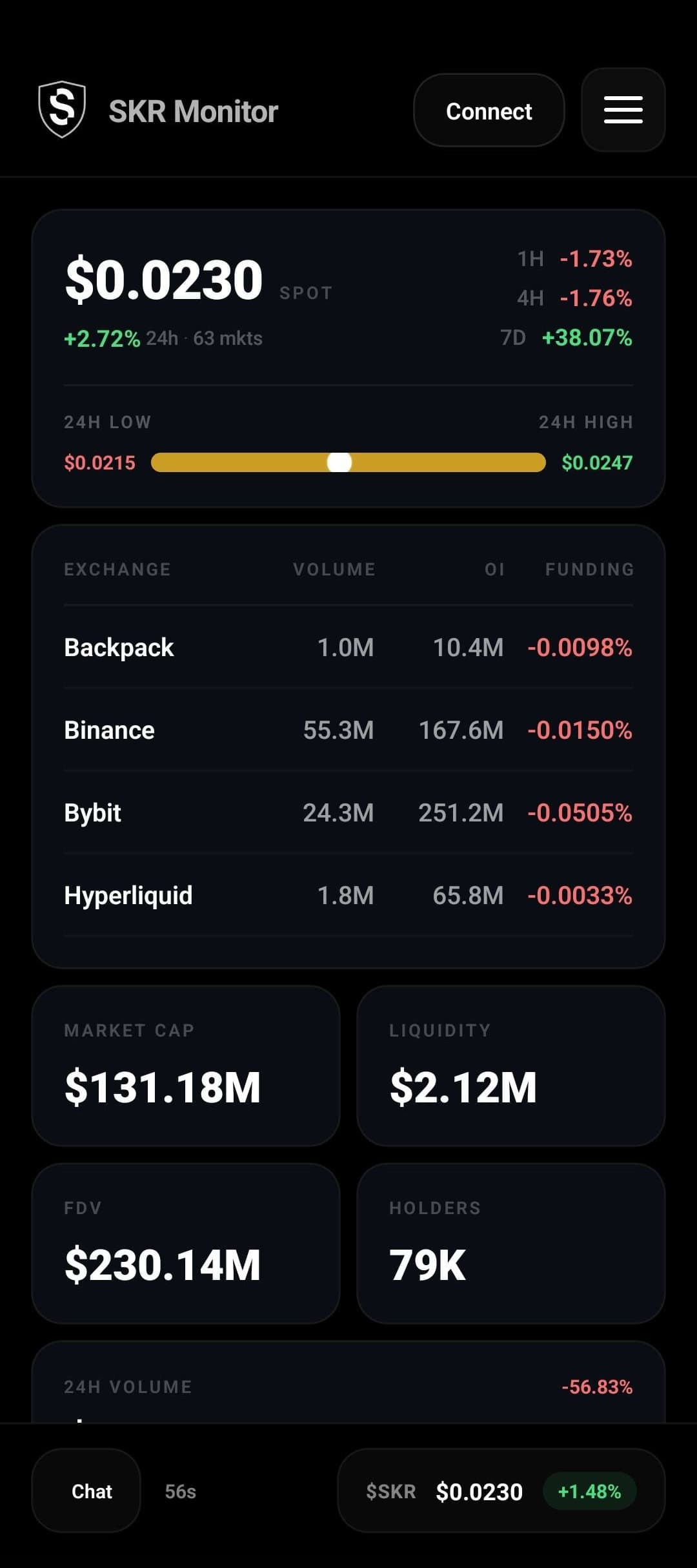Select the Hyperliquid exchange row
The width and height of the screenshot is (697, 1568).
coord(348,895)
